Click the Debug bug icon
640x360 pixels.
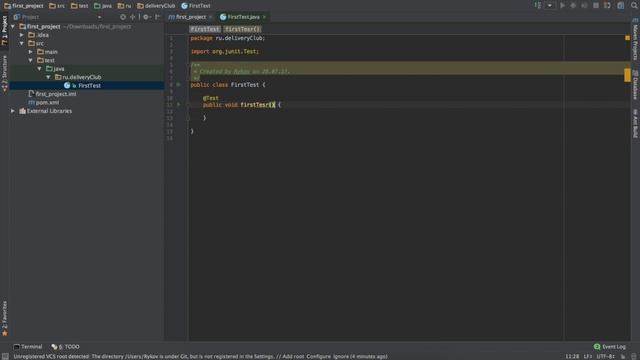573,5
